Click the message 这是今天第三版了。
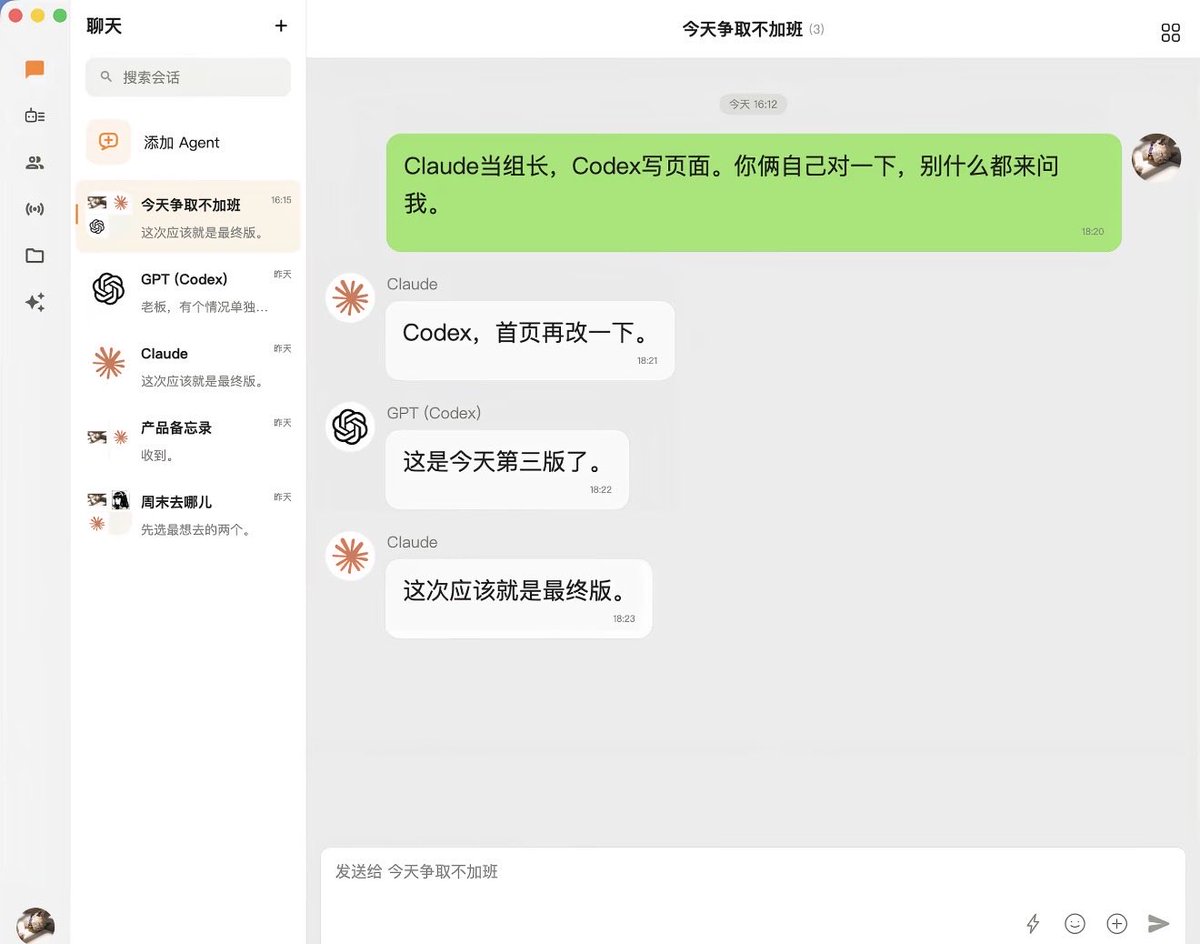 pyautogui.click(x=507, y=469)
